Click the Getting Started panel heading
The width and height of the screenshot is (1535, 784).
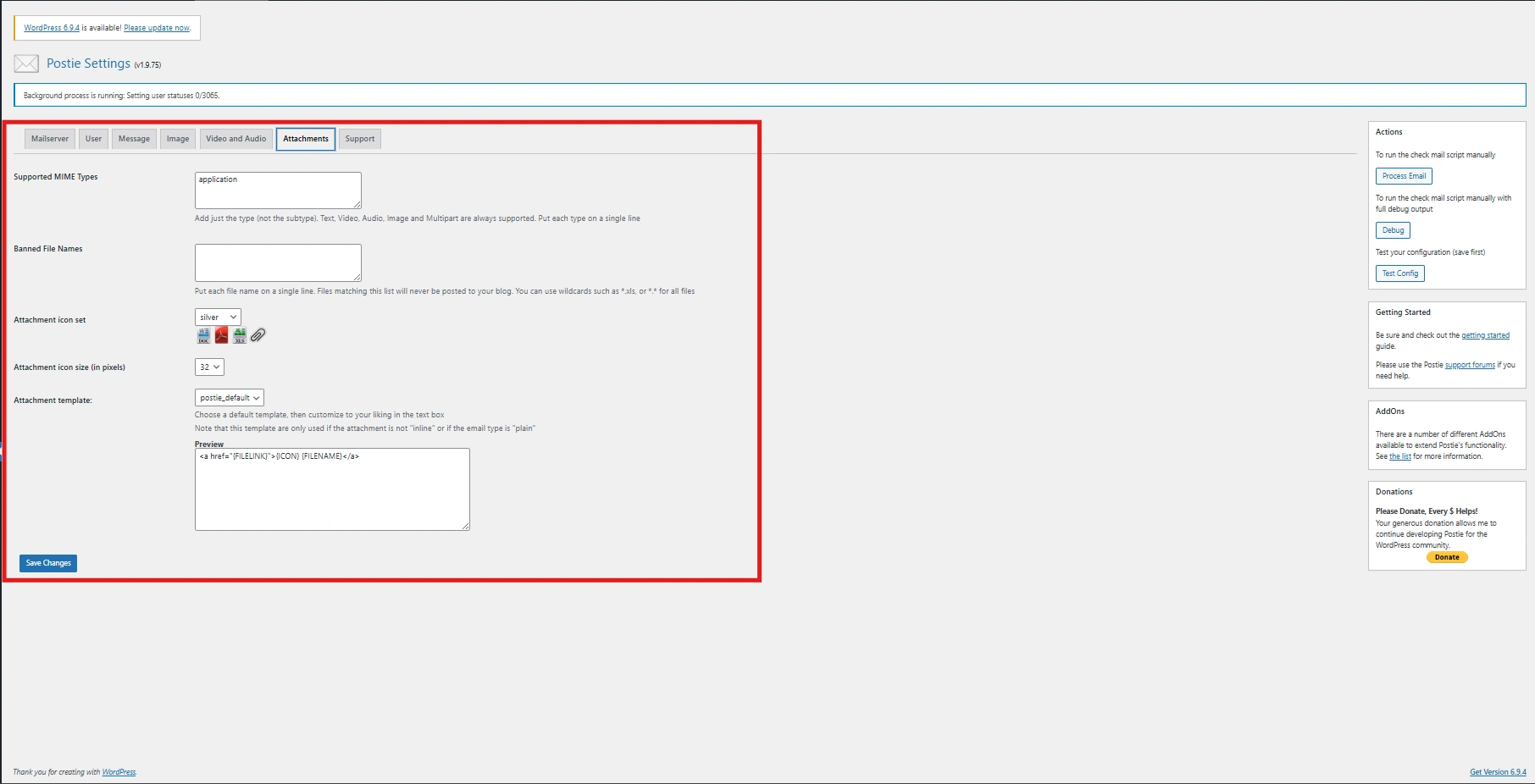pyautogui.click(x=1403, y=312)
